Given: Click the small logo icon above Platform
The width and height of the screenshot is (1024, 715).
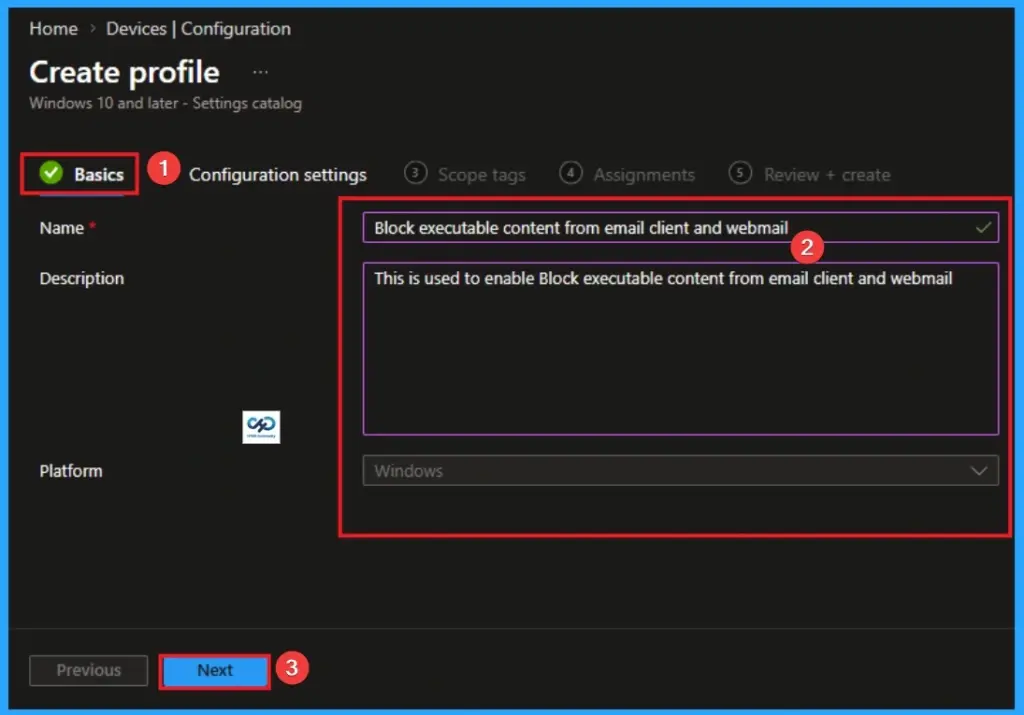Looking at the screenshot, I should (261, 426).
